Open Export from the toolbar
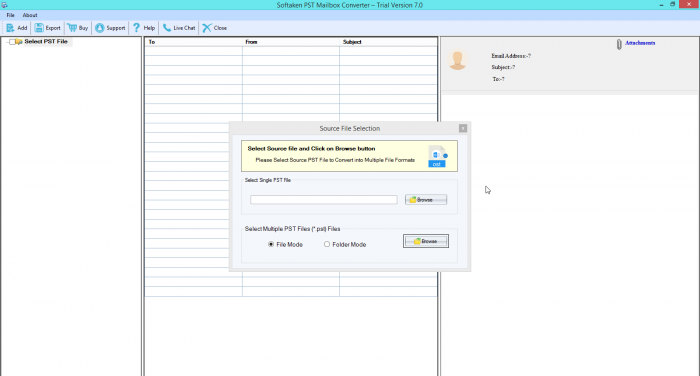700x376 pixels. [x=47, y=28]
